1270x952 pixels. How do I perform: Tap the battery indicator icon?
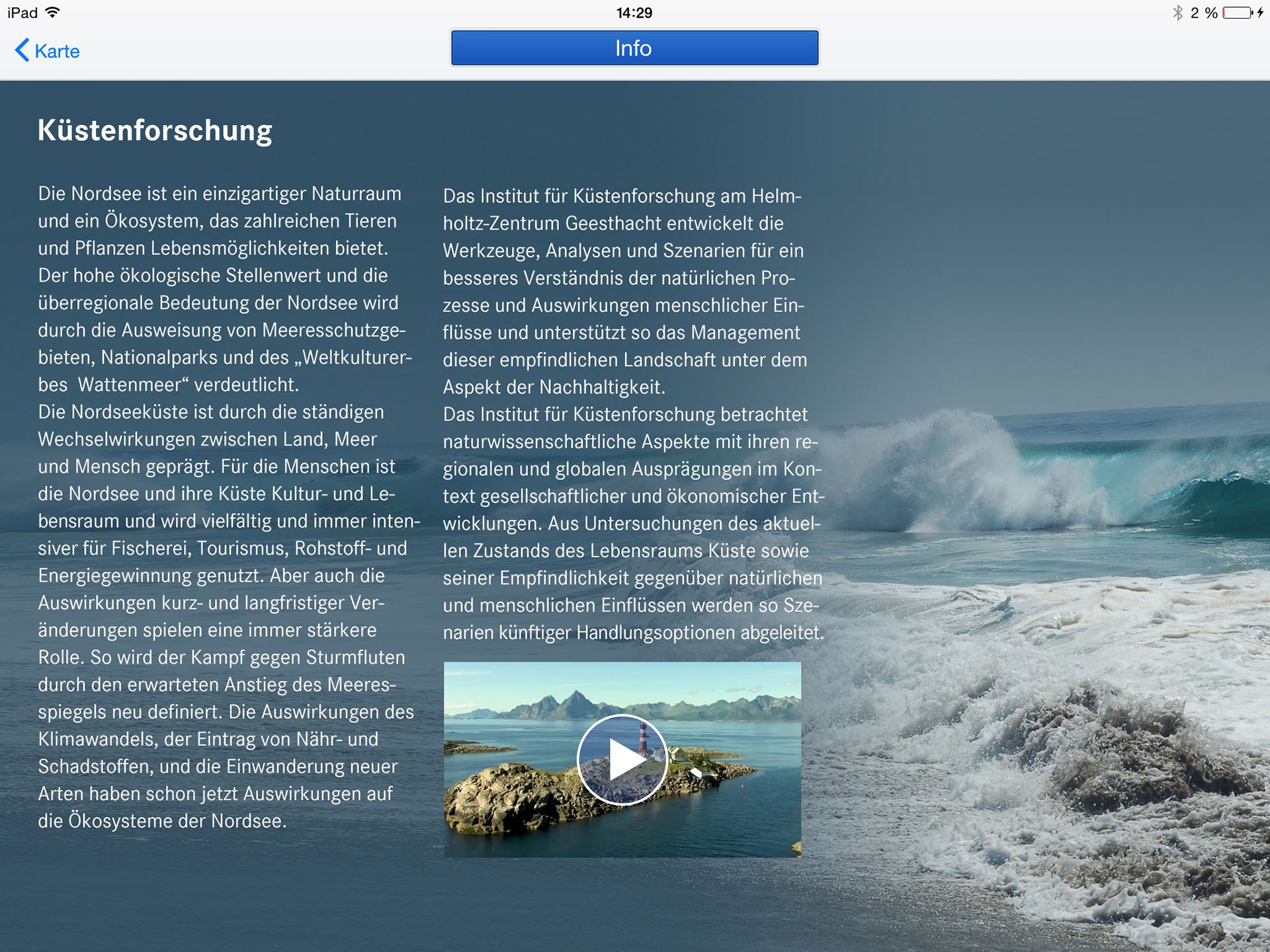(1236, 13)
